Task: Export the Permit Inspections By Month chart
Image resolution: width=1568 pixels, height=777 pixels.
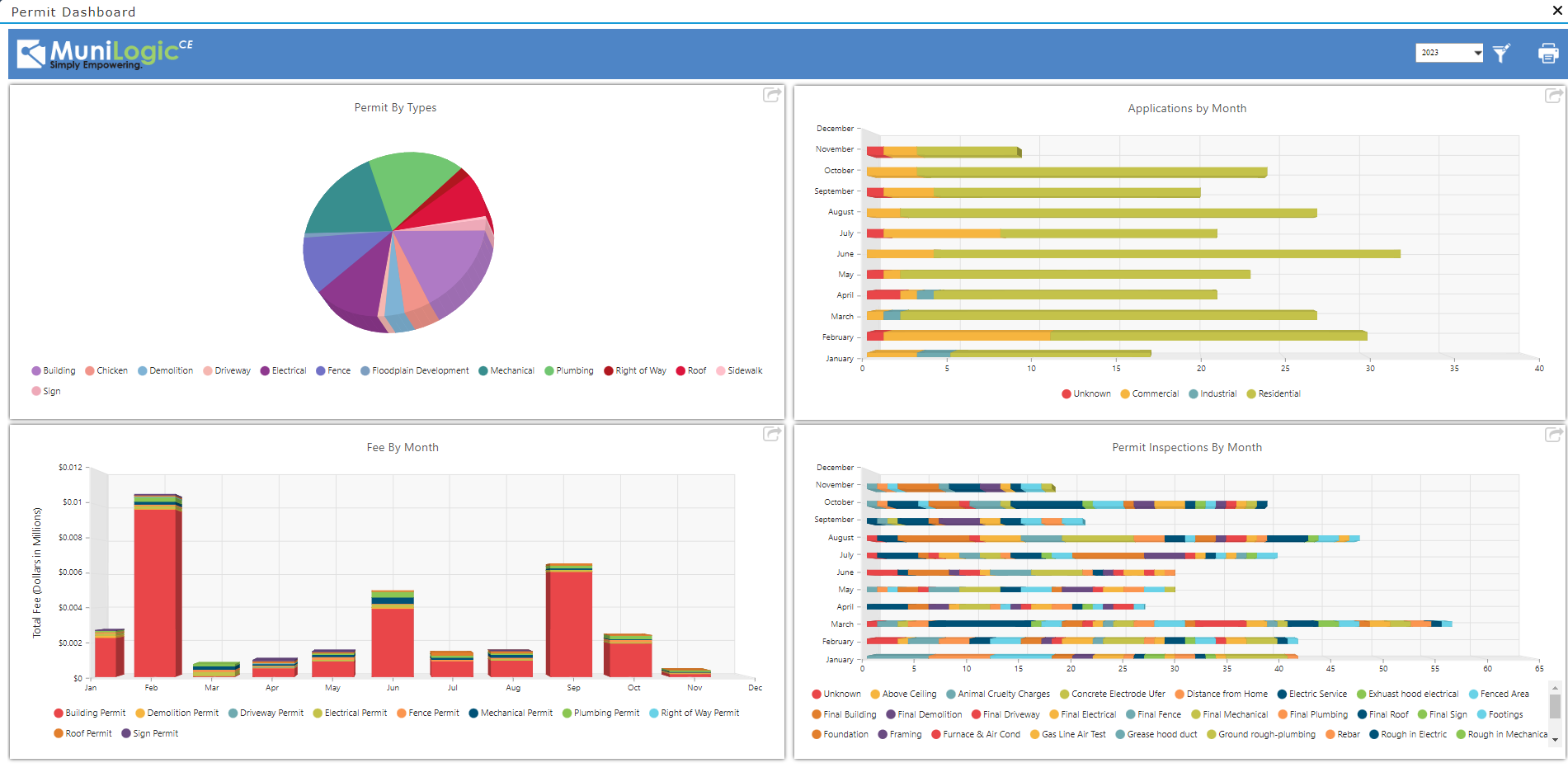Action: 1554,435
